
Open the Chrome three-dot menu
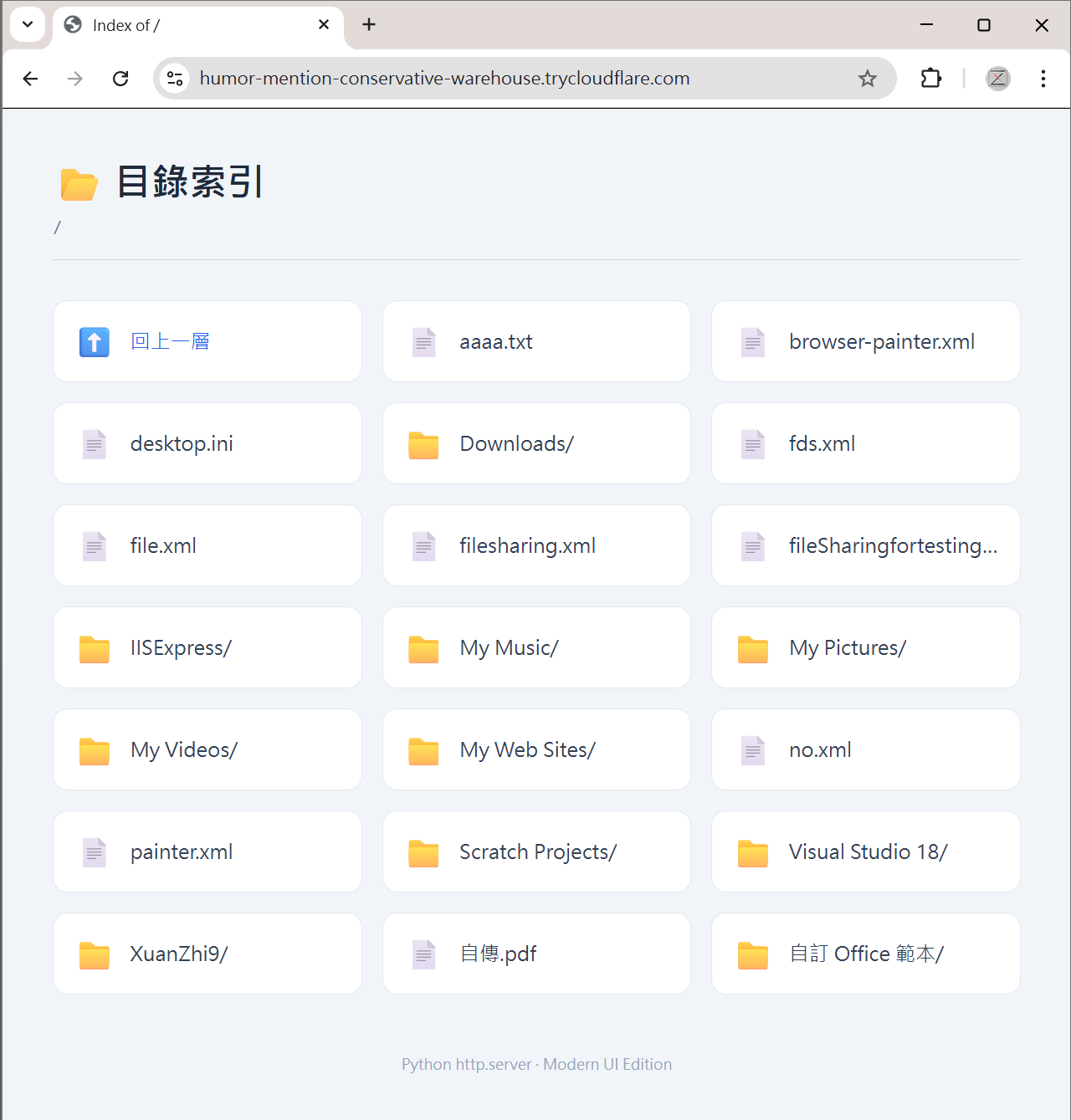coord(1043,78)
